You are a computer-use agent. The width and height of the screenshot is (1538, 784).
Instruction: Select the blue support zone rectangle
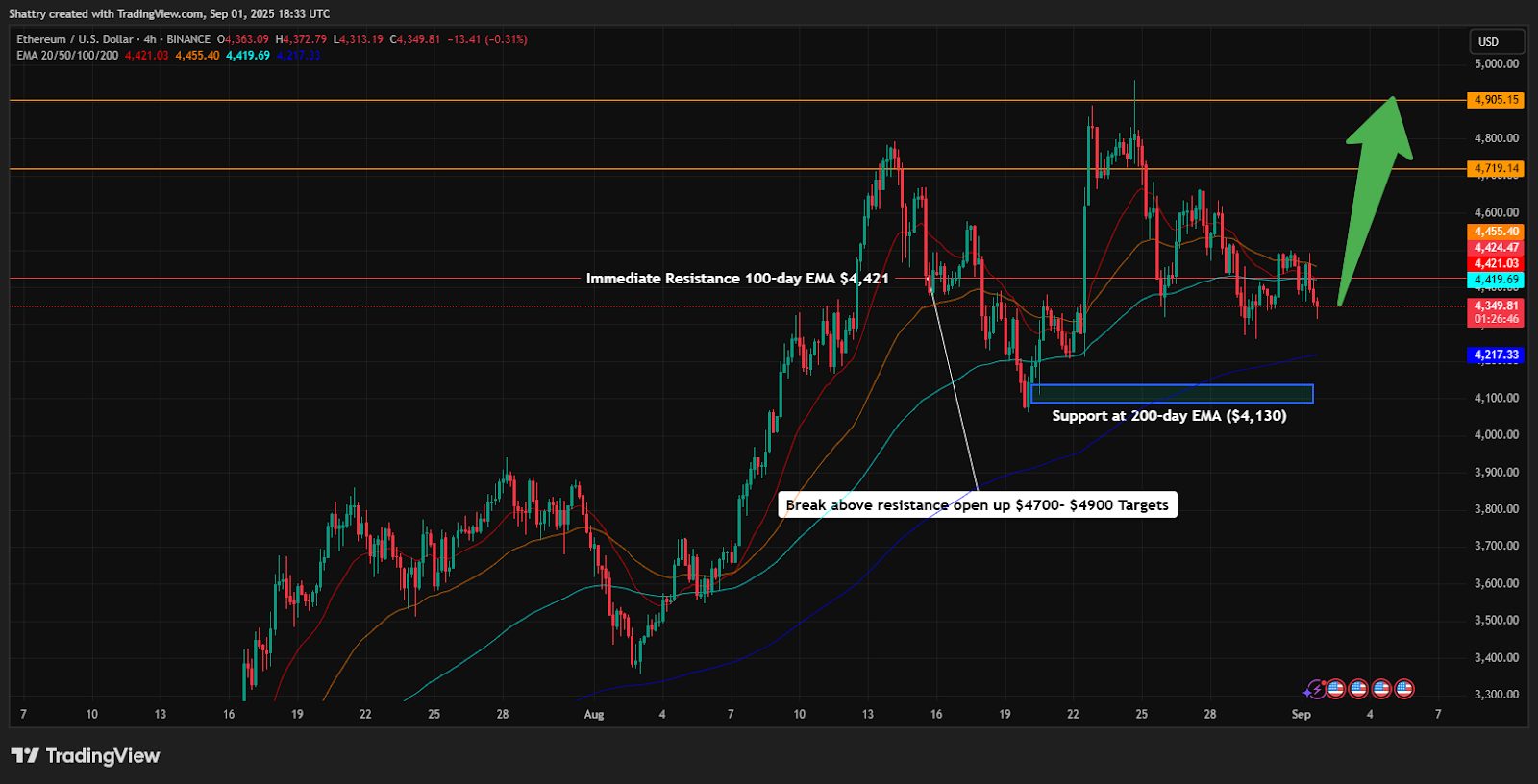[1171, 393]
